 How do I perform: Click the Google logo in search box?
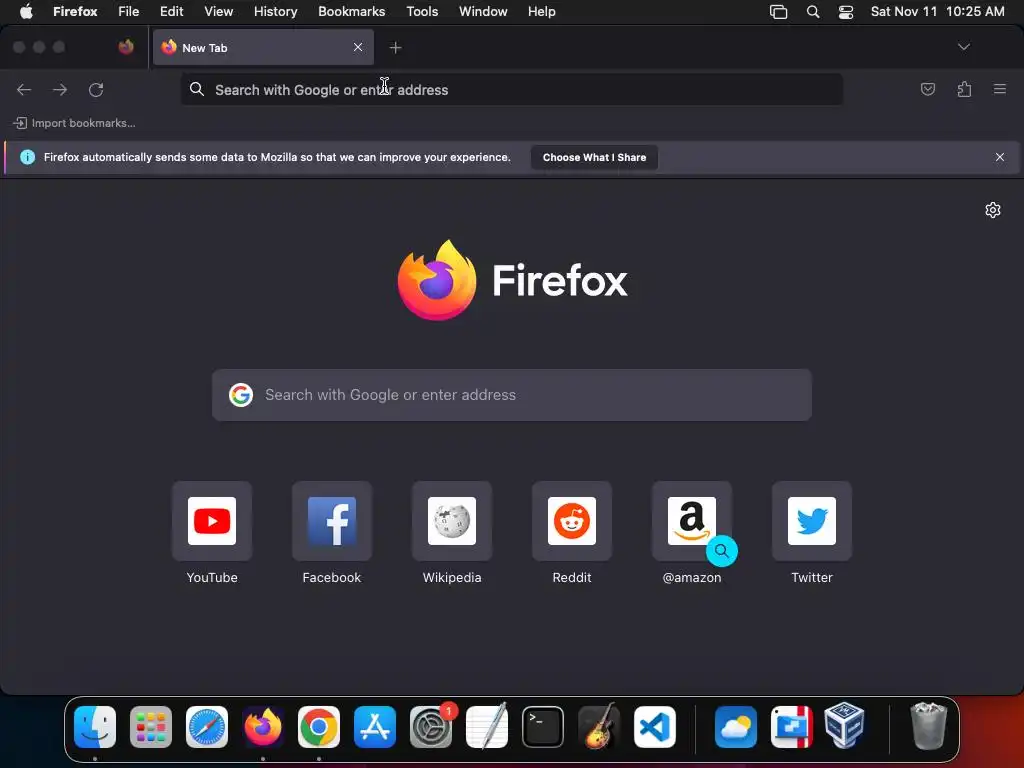(241, 395)
